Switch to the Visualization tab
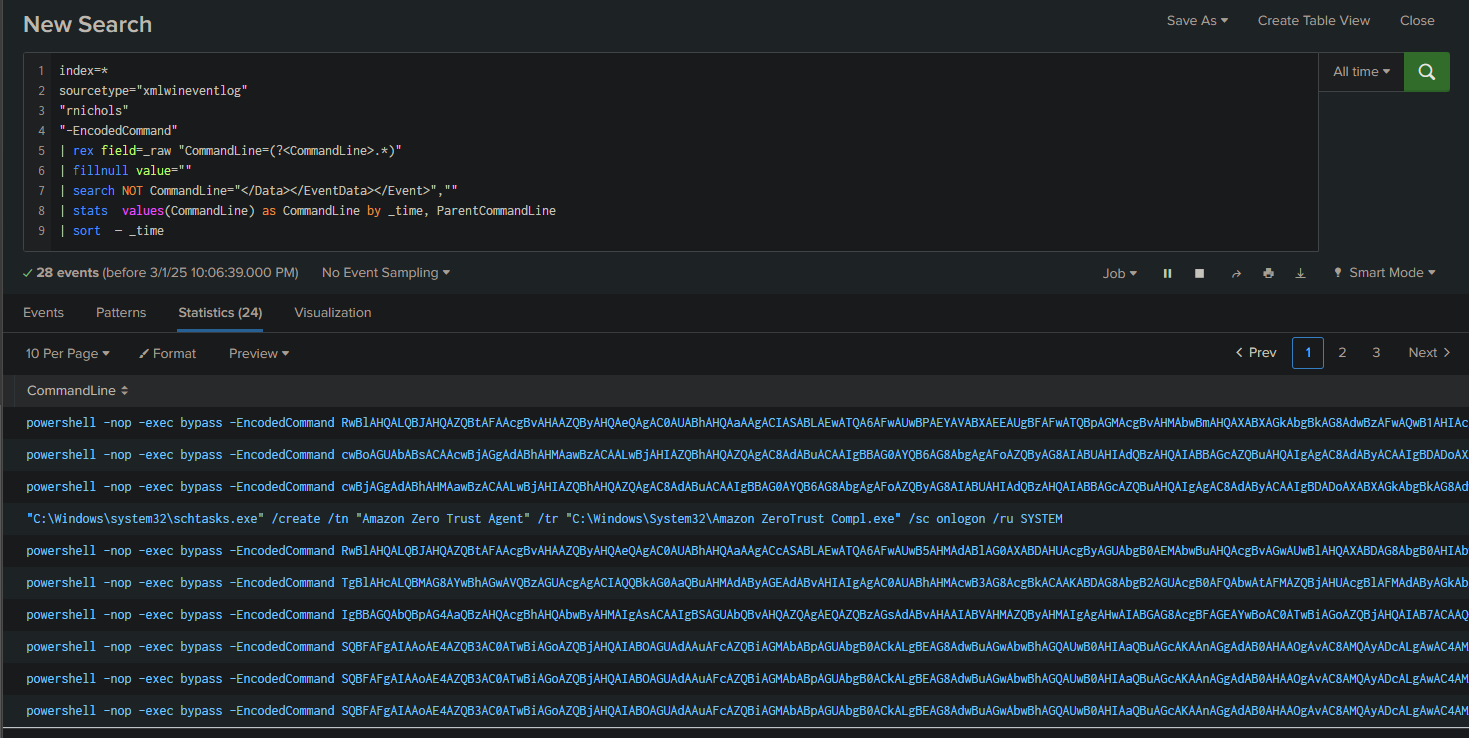This screenshot has width=1469, height=738. point(333,313)
